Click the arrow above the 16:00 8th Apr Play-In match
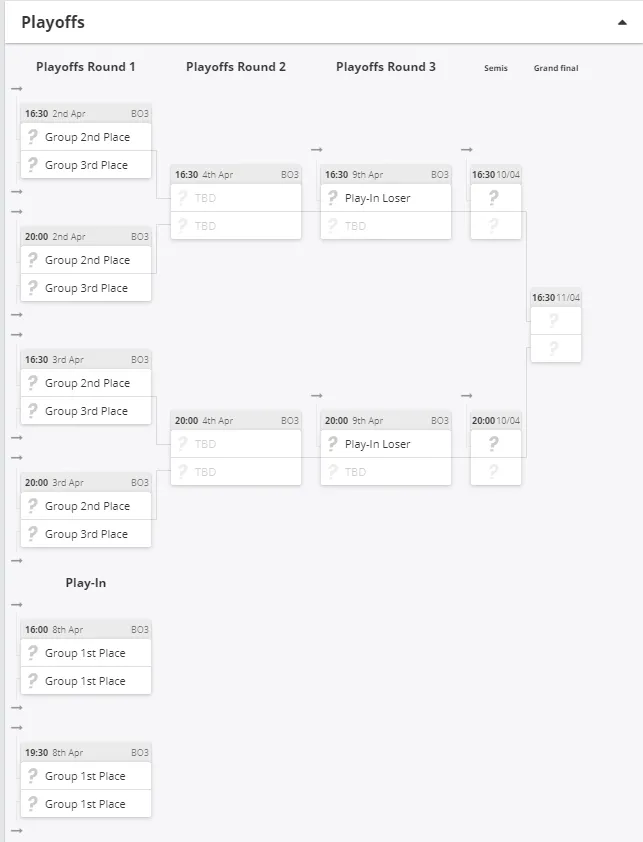643x842 pixels. [17, 605]
